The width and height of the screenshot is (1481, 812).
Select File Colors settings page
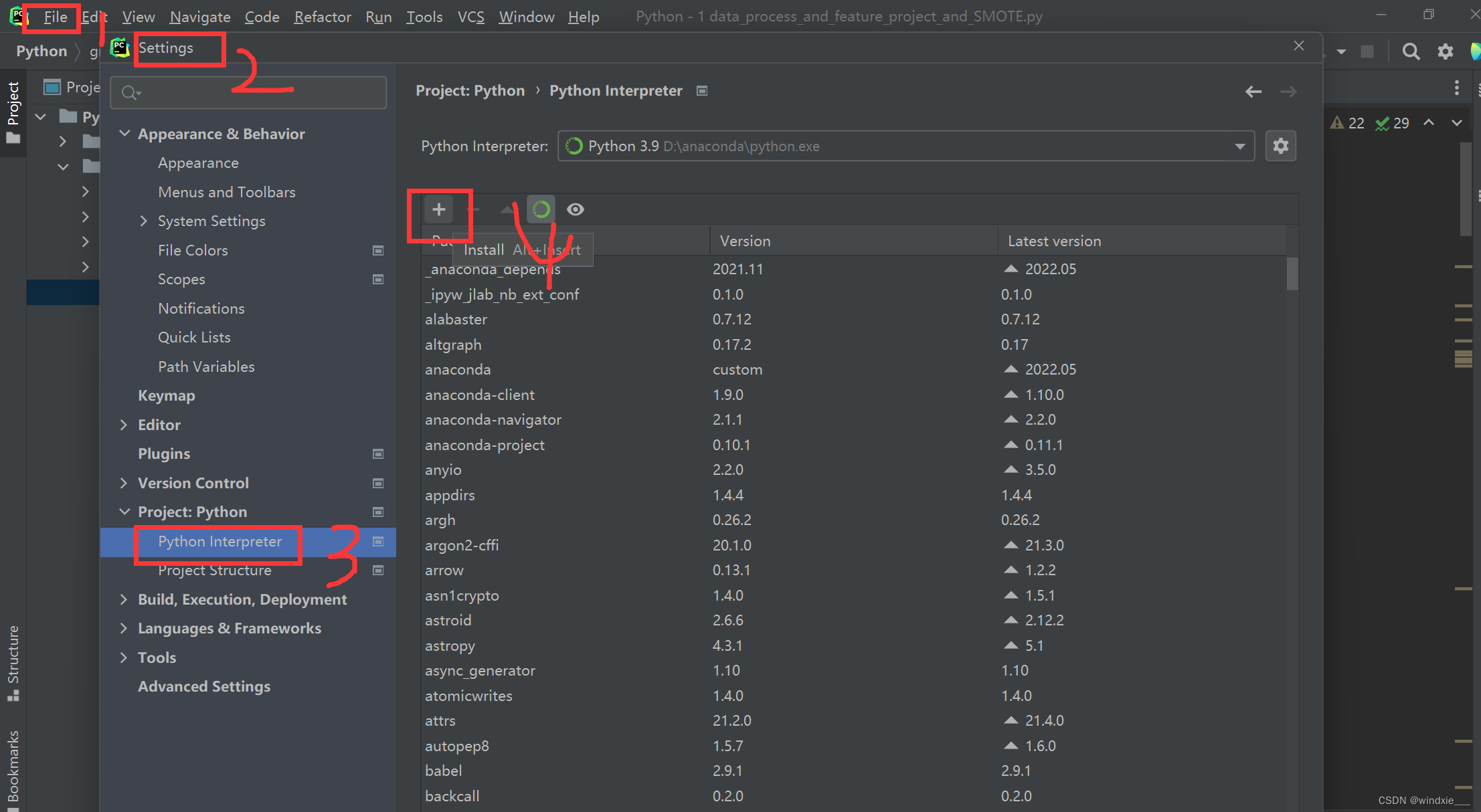(193, 250)
